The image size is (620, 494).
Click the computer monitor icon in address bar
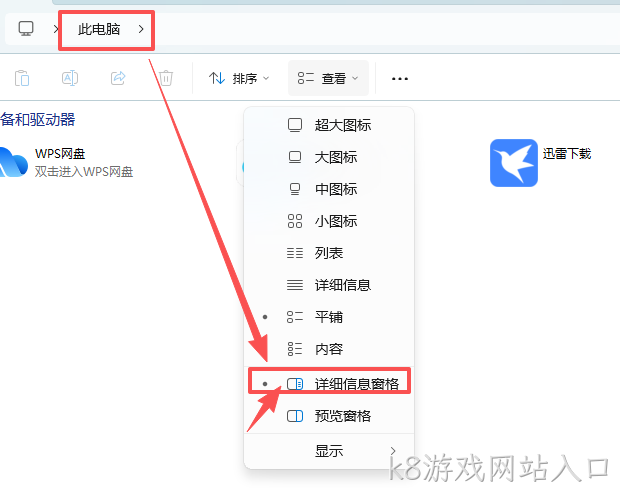coord(26,29)
